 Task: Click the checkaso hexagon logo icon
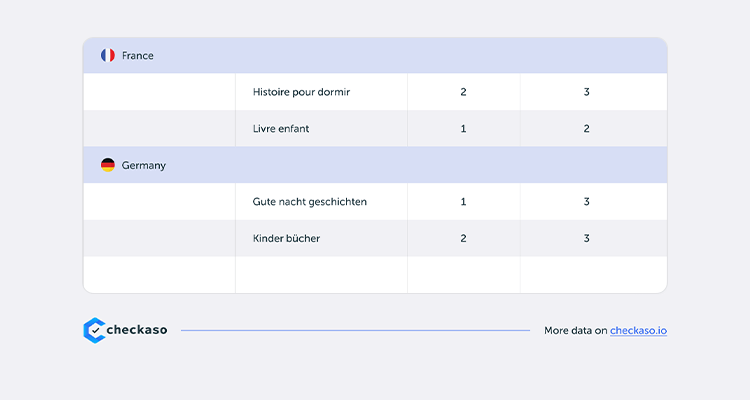pyautogui.click(x=94, y=330)
